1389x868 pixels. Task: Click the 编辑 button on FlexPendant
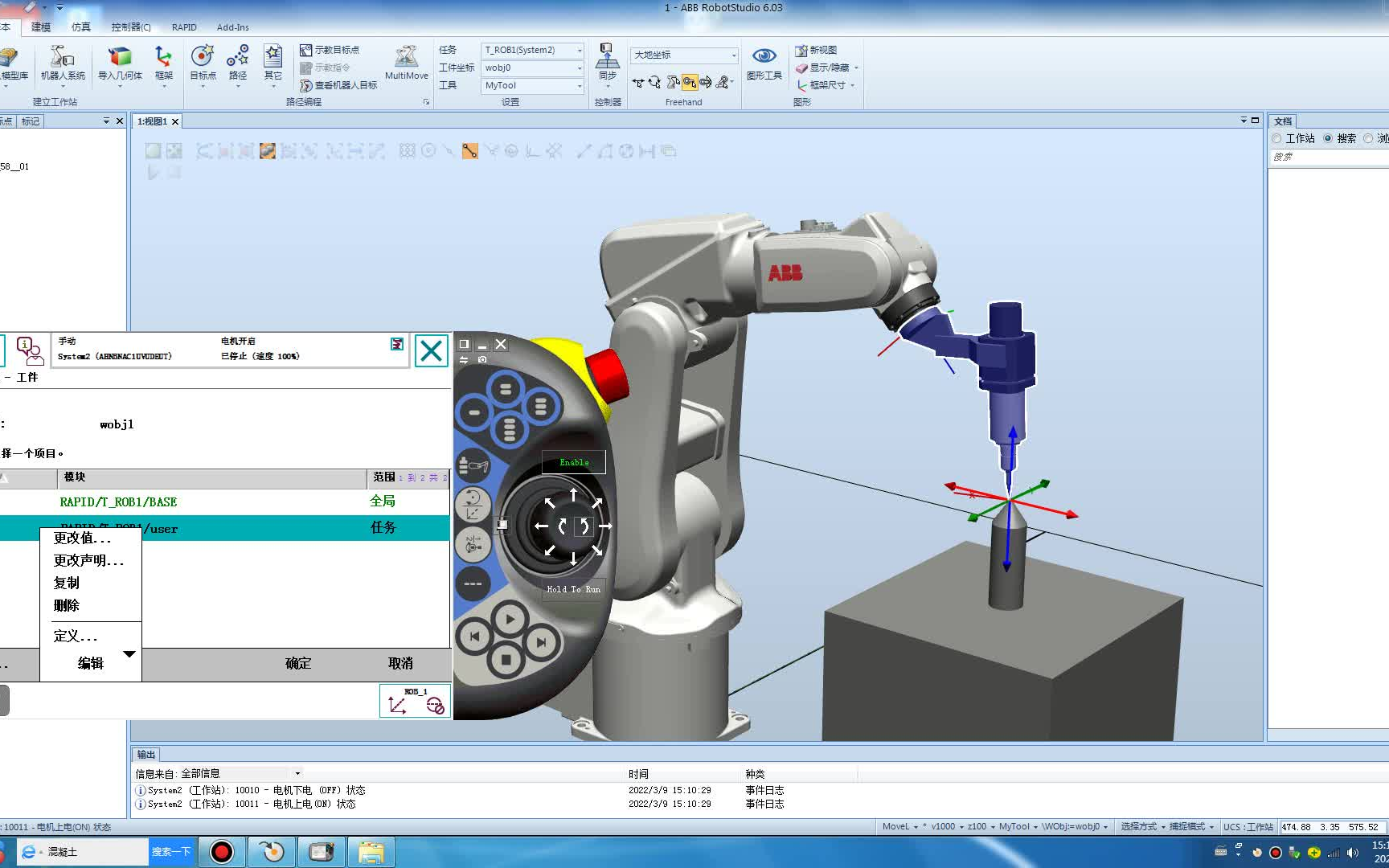click(x=91, y=664)
